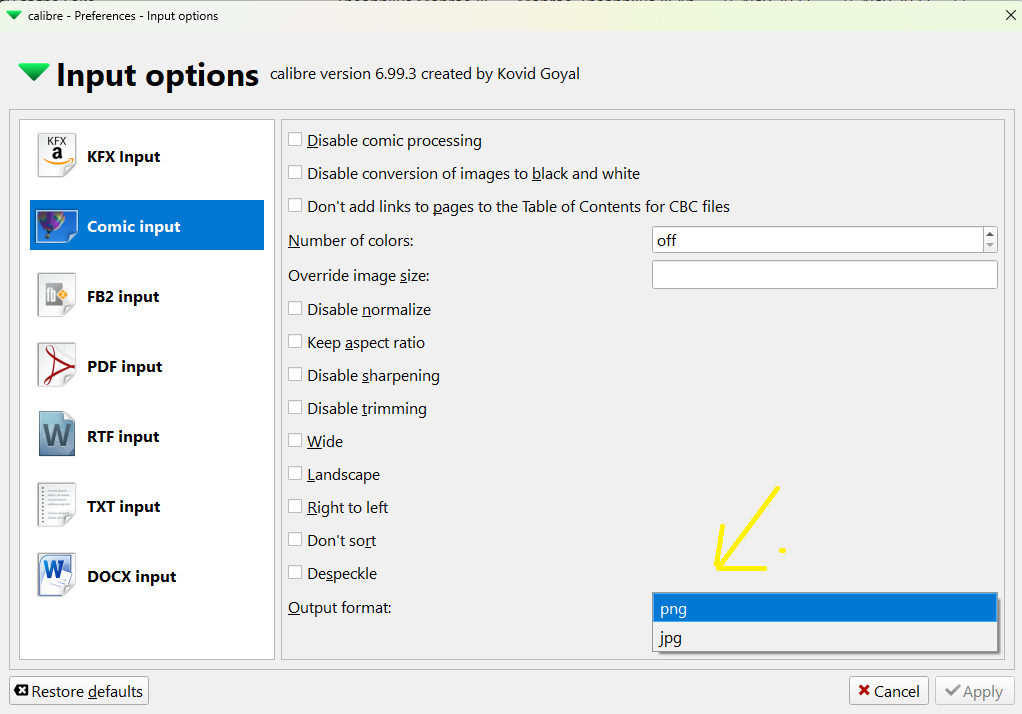Click the Apply button
This screenshot has height=714, width=1022.
coord(974,691)
